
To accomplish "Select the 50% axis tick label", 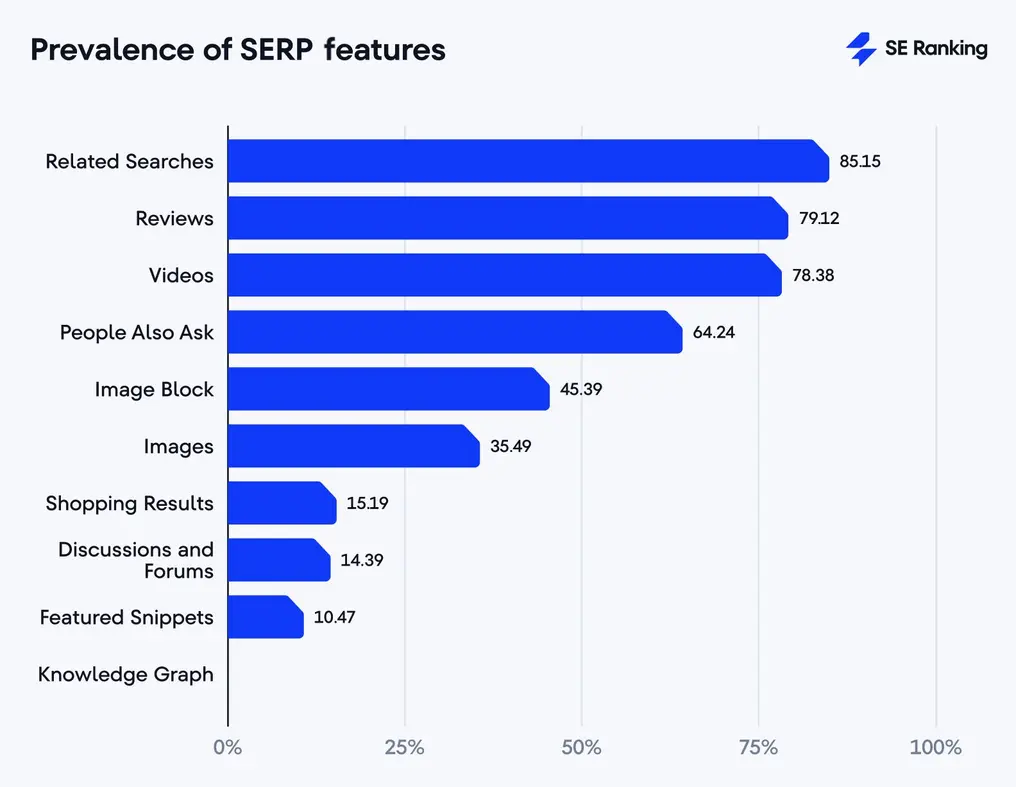I will pos(582,747).
